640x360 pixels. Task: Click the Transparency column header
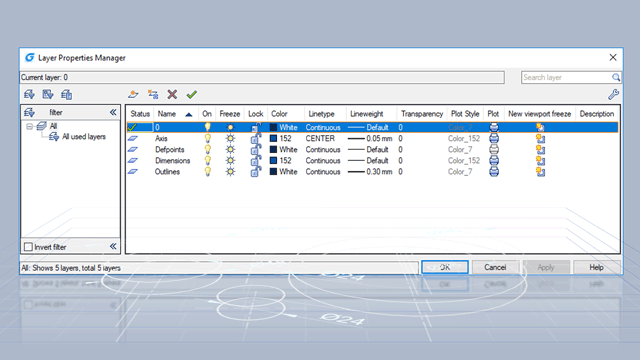(x=422, y=114)
